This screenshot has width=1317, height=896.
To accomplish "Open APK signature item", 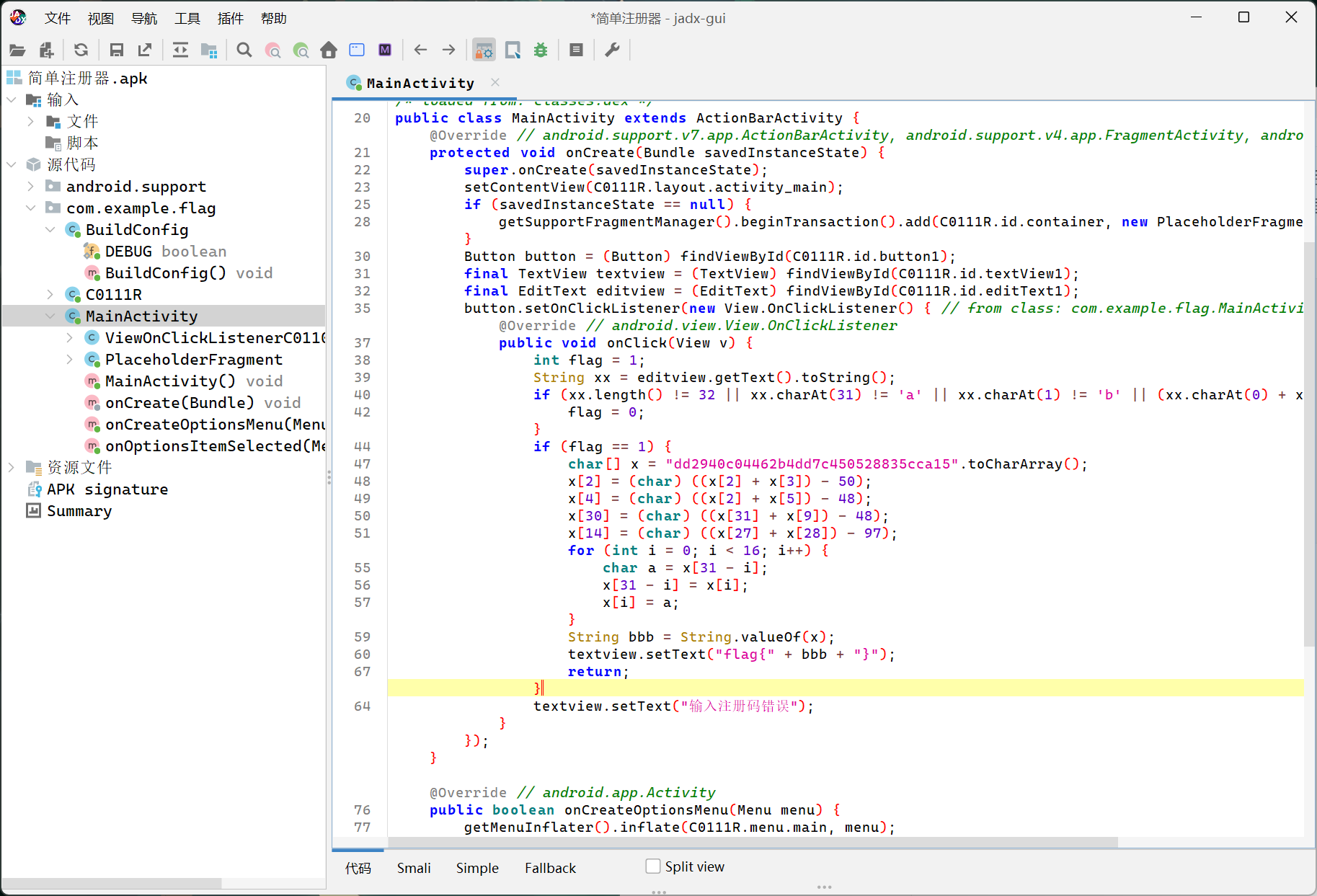I will click(97, 489).
